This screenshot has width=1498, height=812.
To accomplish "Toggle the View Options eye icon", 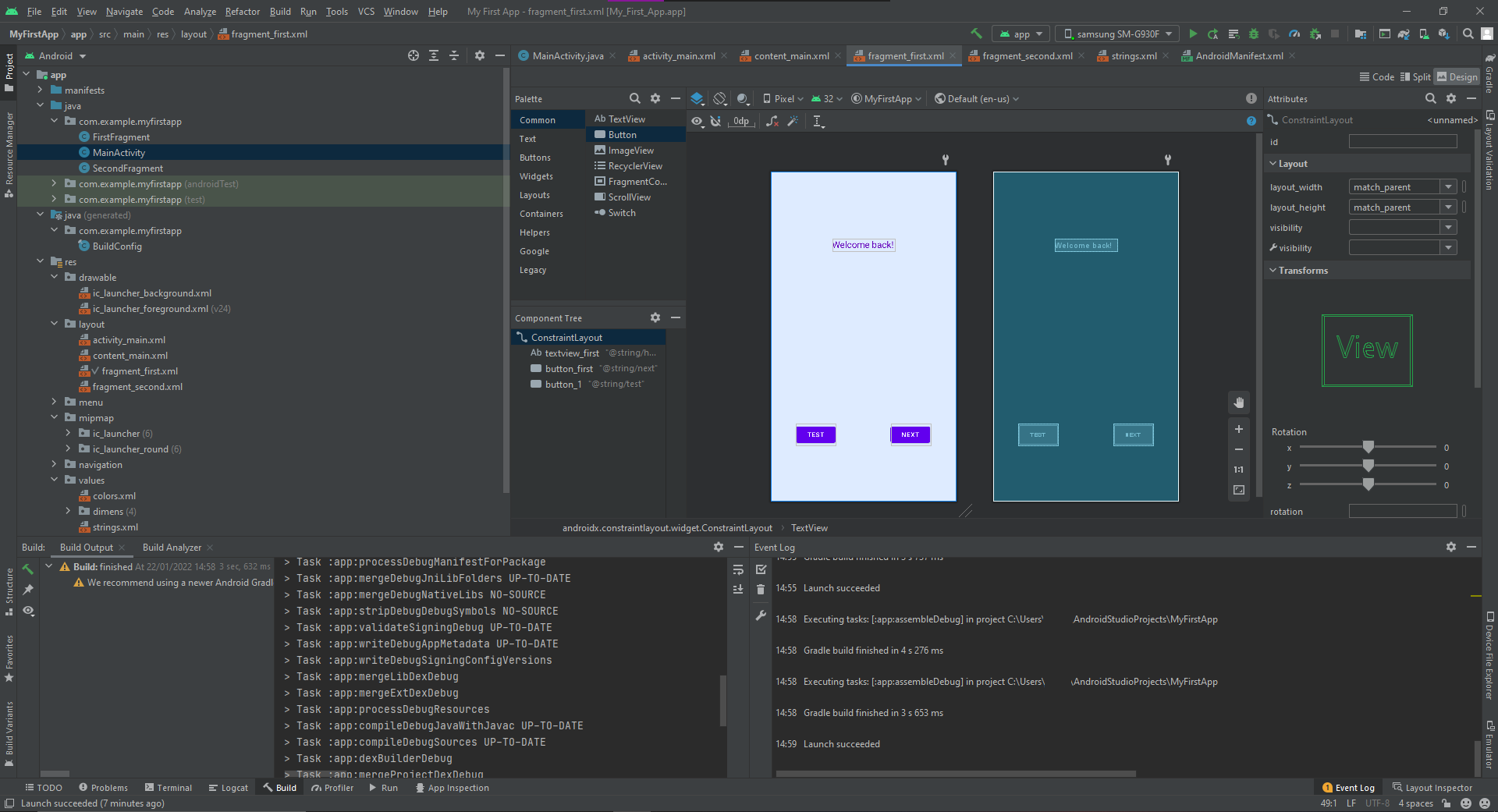I will point(697,121).
